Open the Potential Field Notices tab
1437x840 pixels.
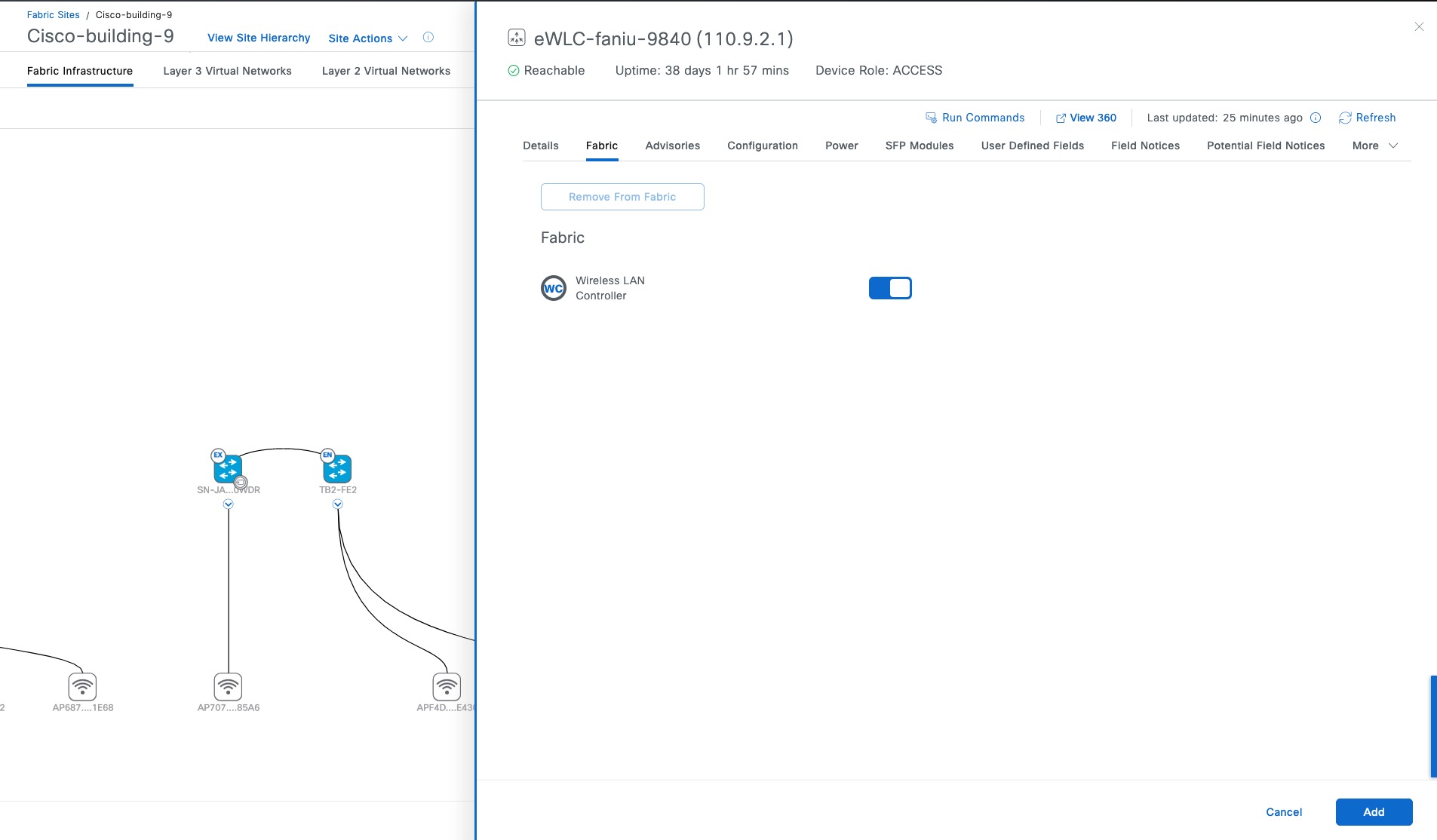[1266, 146]
